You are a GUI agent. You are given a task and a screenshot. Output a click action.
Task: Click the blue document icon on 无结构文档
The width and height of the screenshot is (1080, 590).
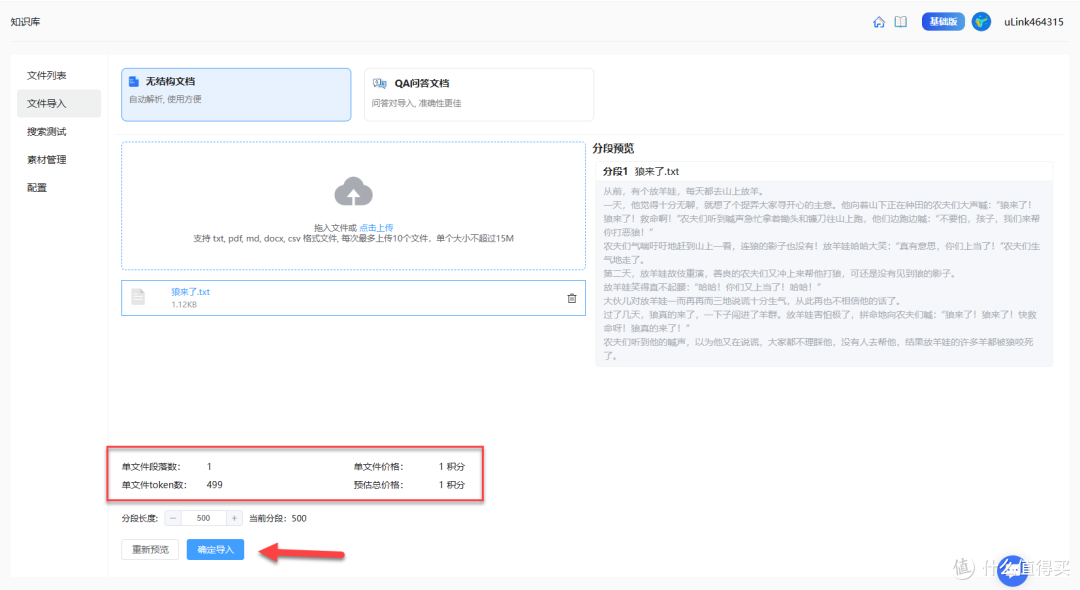coord(134,82)
